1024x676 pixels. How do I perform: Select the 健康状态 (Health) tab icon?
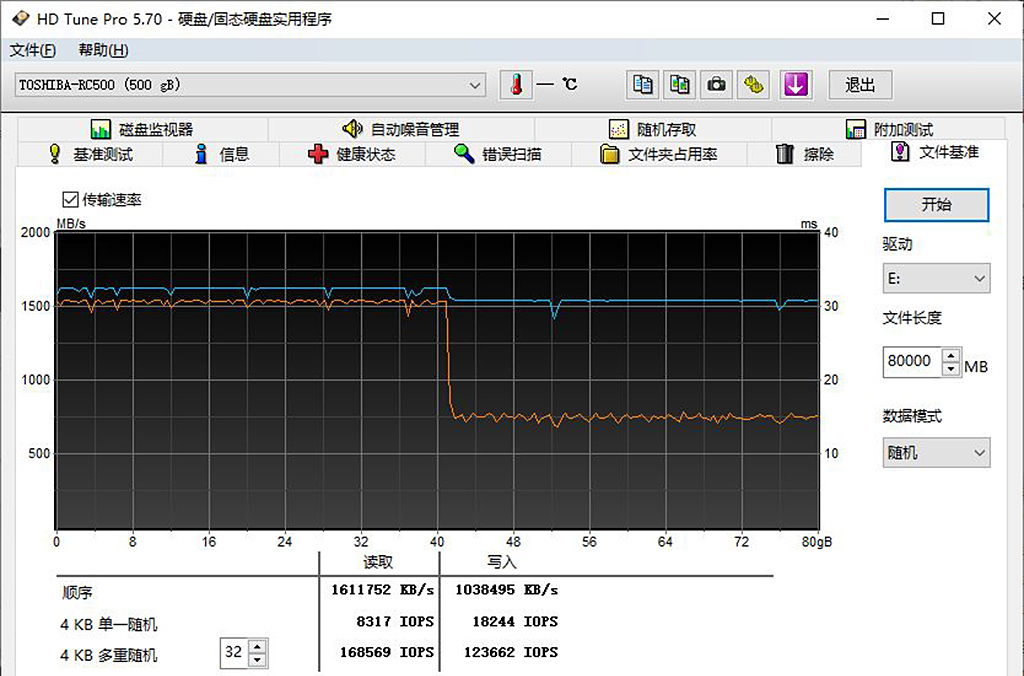320,153
